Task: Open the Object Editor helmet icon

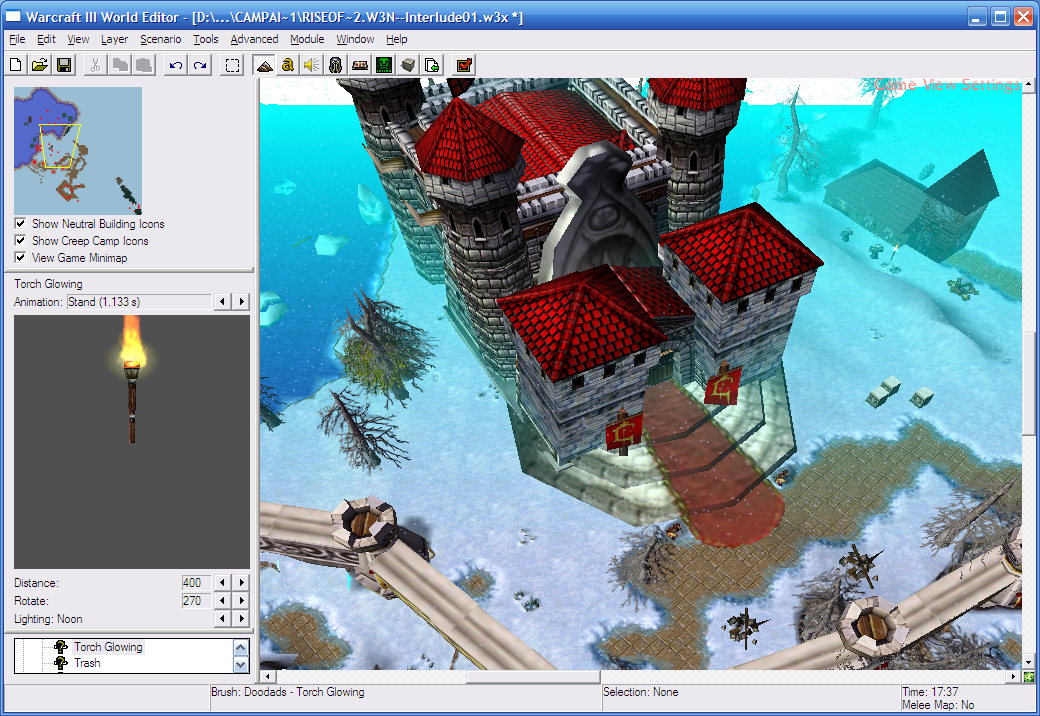Action: (336, 65)
